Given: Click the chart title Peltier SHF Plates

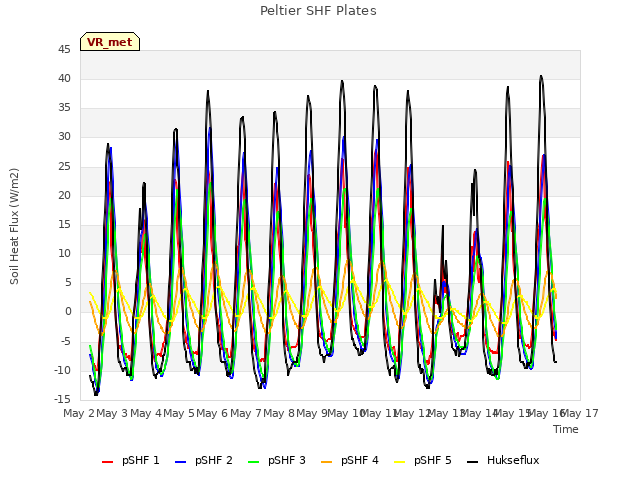Looking at the screenshot, I should (x=318, y=11).
